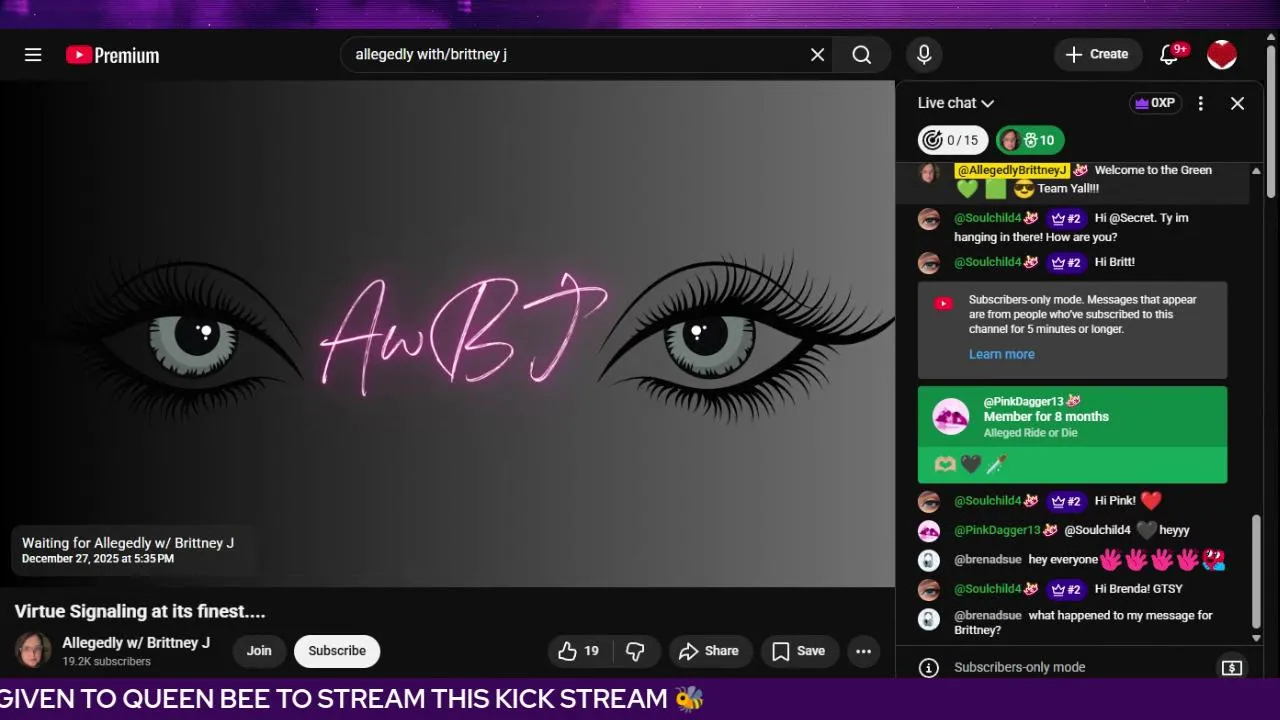The width and height of the screenshot is (1280, 720).
Task: Like the video (19 likes)
Action: [578, 651]
